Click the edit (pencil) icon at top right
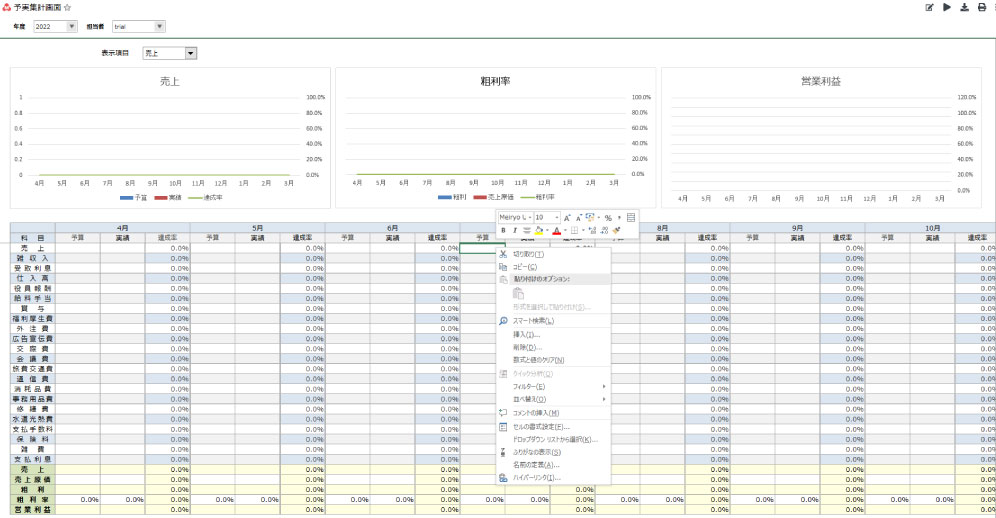Viewport: 996px width, 518px height. click(x=929, y=7)
